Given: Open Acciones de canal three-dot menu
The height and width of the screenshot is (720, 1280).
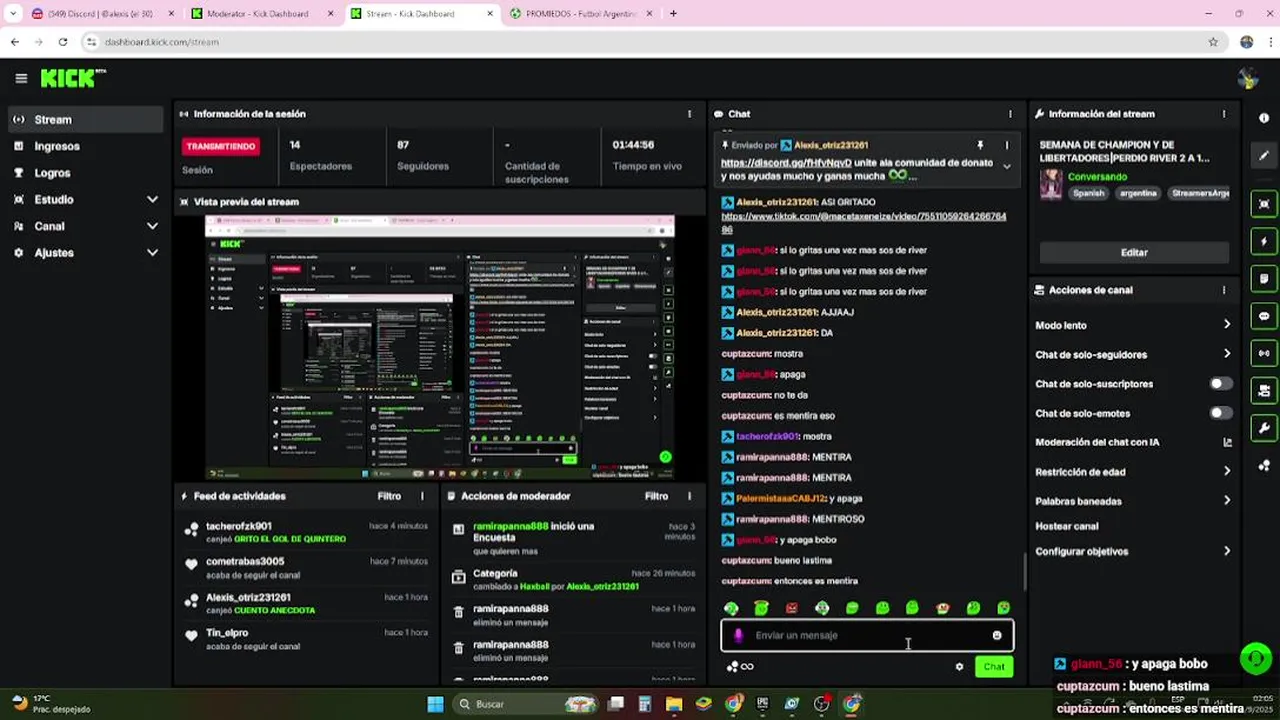Looking at the screenshot, I should tap(1224, 290).
